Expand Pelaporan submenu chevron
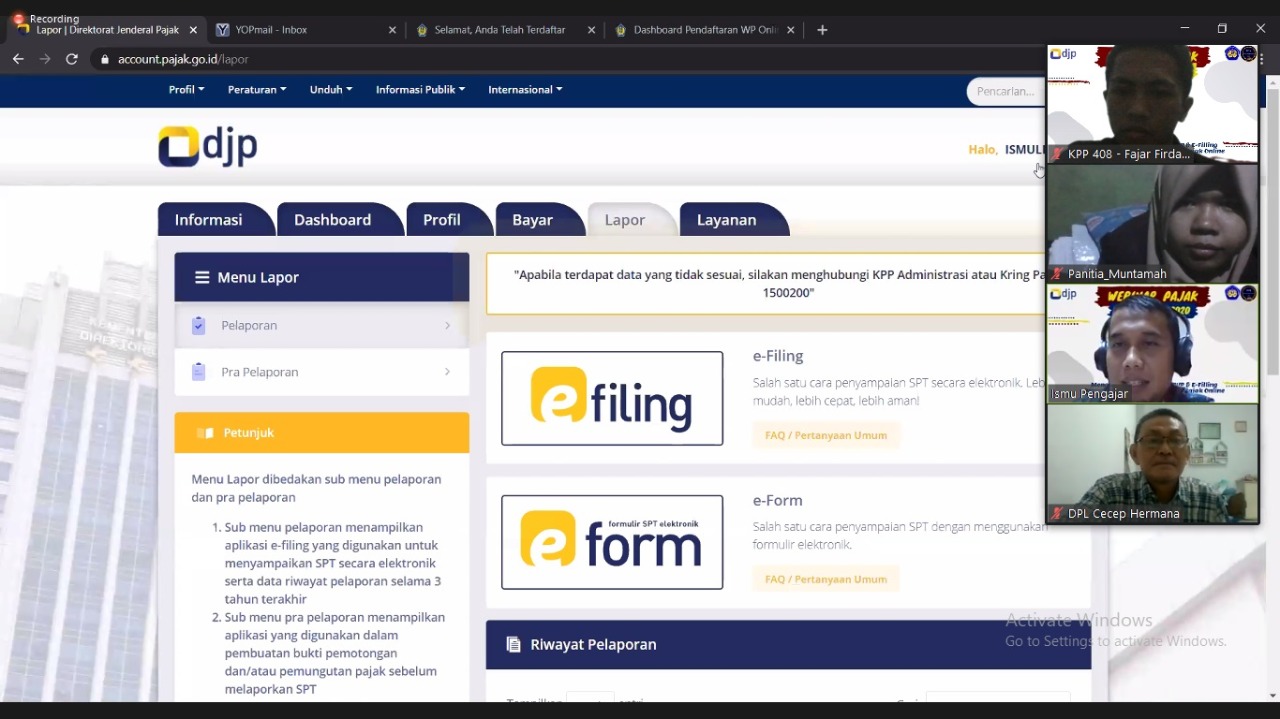Screen dimensions: 1280x719 [447, 325]
